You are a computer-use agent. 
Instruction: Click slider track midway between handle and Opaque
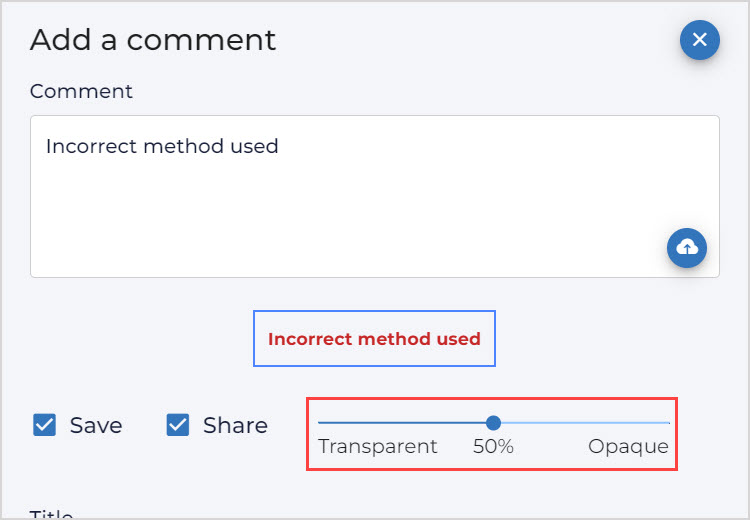(x=580, y=423)
